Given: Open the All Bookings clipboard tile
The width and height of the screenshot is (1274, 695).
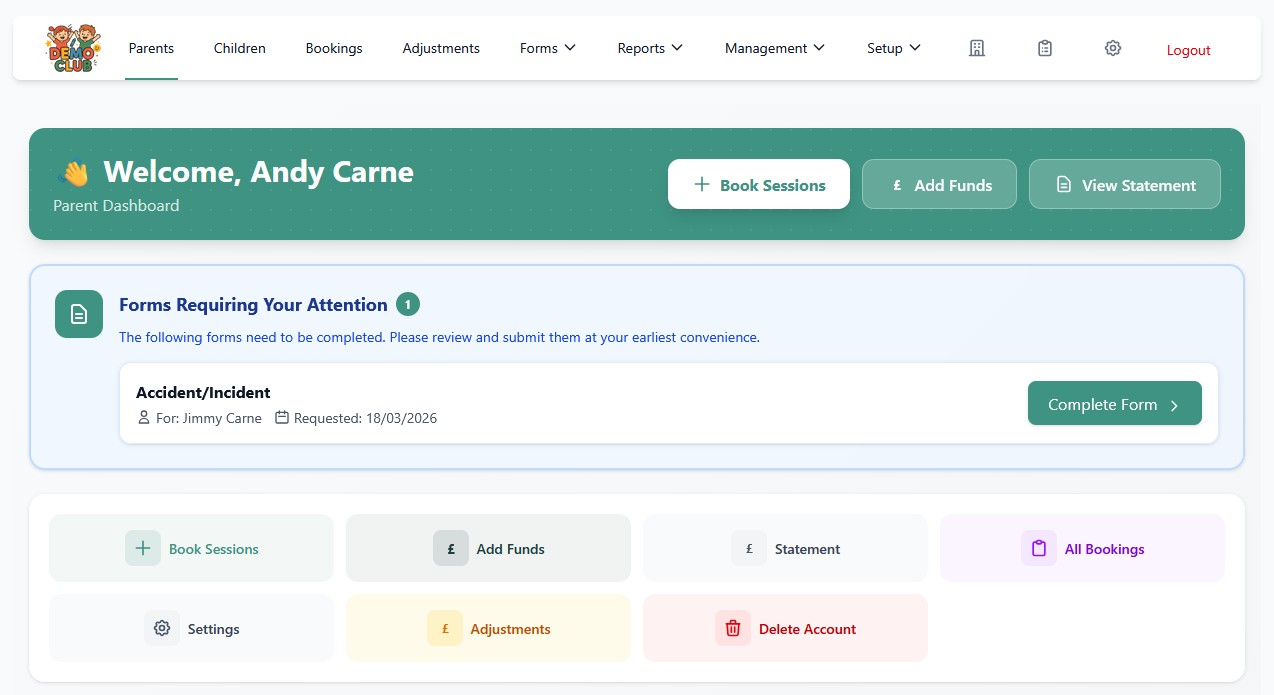Looking at the screenshot, I should tap(1082, 549).
